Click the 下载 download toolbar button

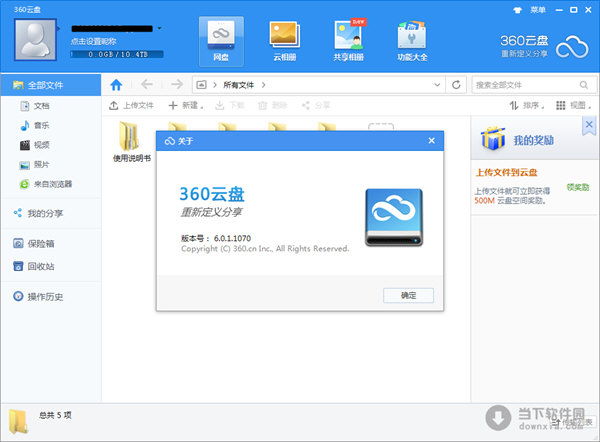point(230,105)
